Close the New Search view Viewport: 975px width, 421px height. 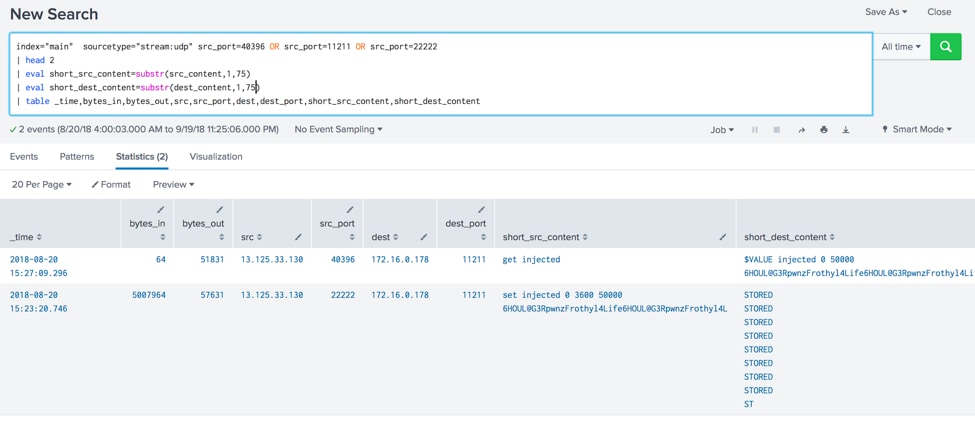tap(939, 12)
